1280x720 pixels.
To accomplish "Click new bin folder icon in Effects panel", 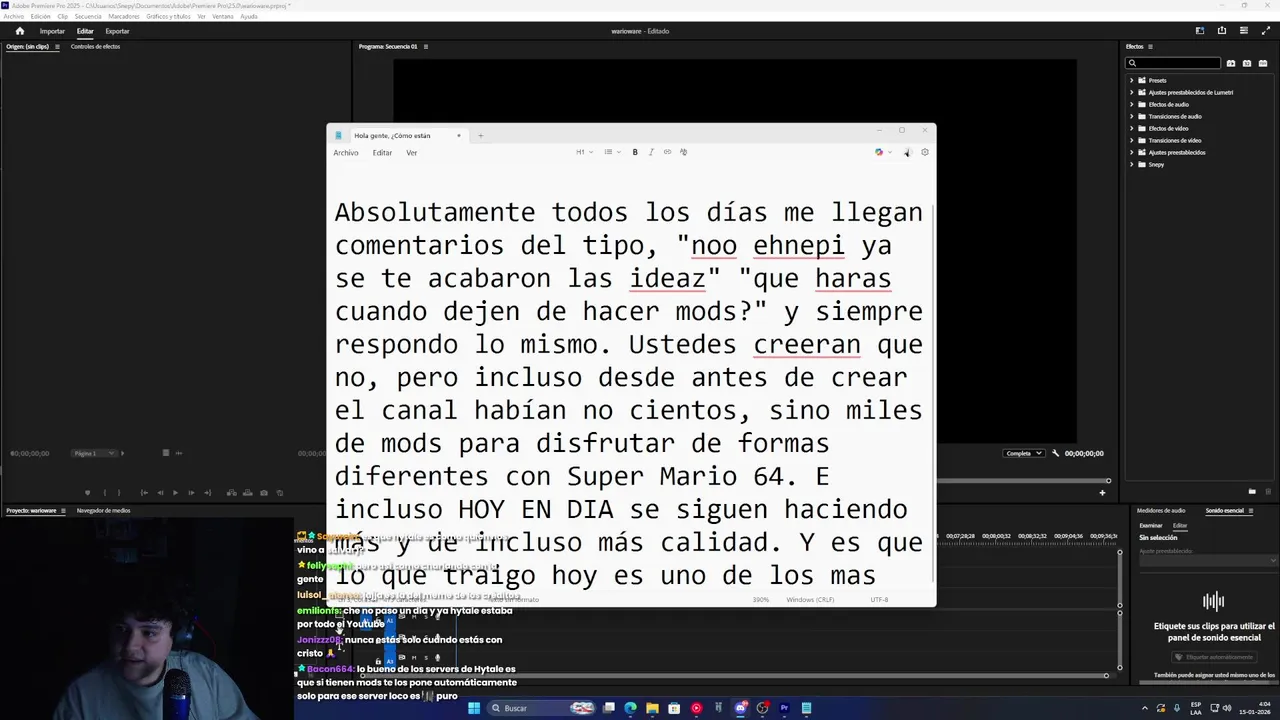I will click(1252, 491).
